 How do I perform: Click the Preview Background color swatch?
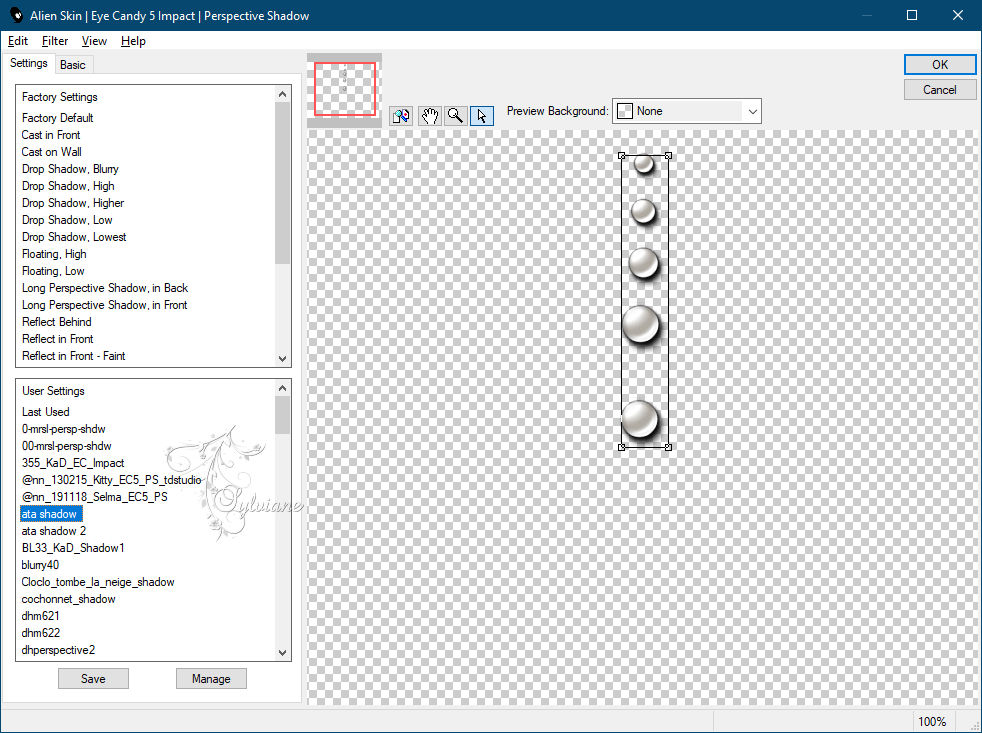[x=625, y=111]
